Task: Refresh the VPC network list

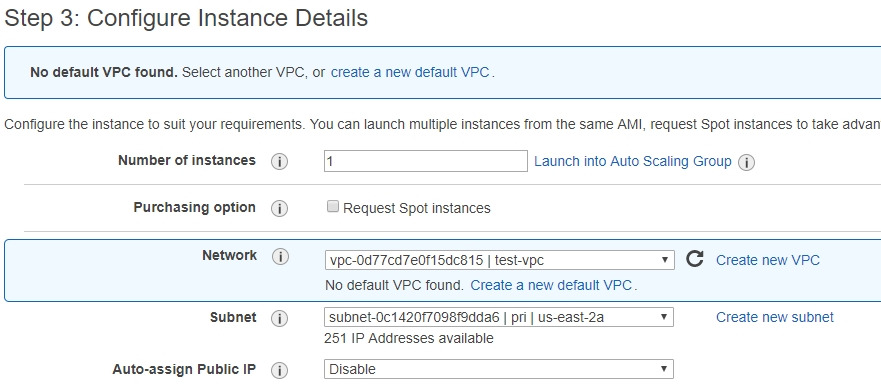Action: [695, 259]
